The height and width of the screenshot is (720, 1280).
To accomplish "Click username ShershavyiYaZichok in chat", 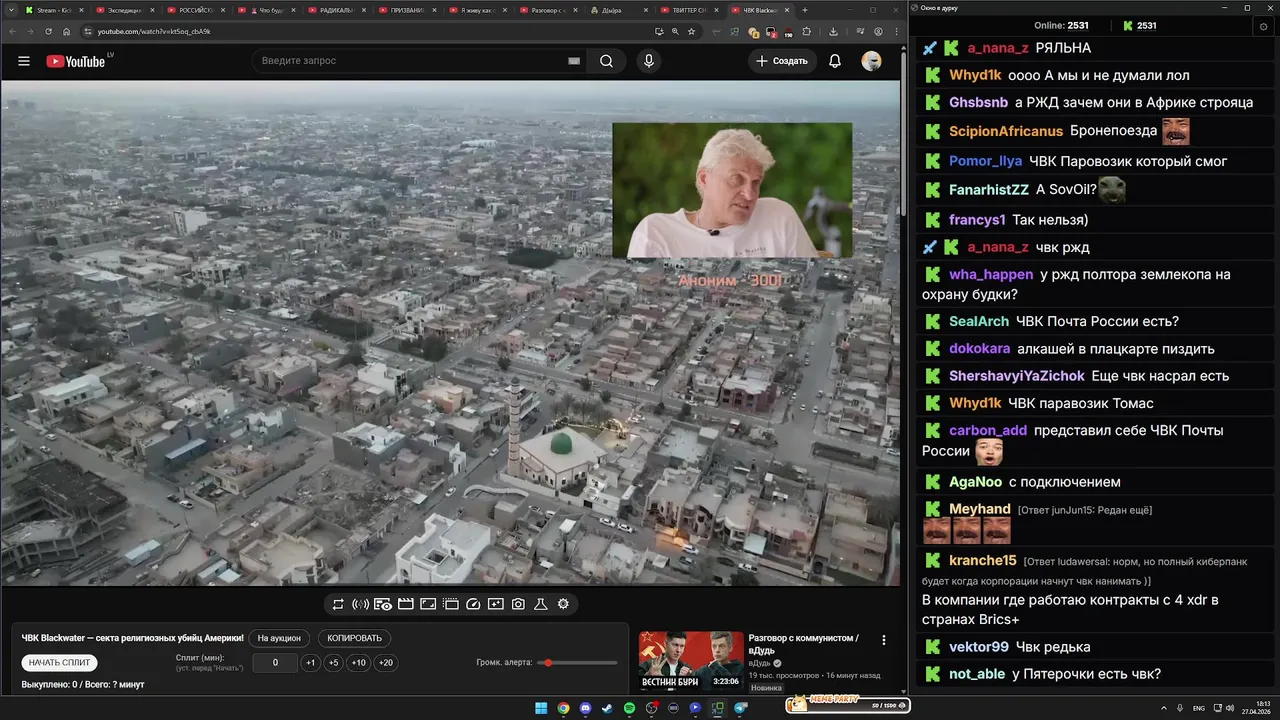I will tap(1017, 376).
